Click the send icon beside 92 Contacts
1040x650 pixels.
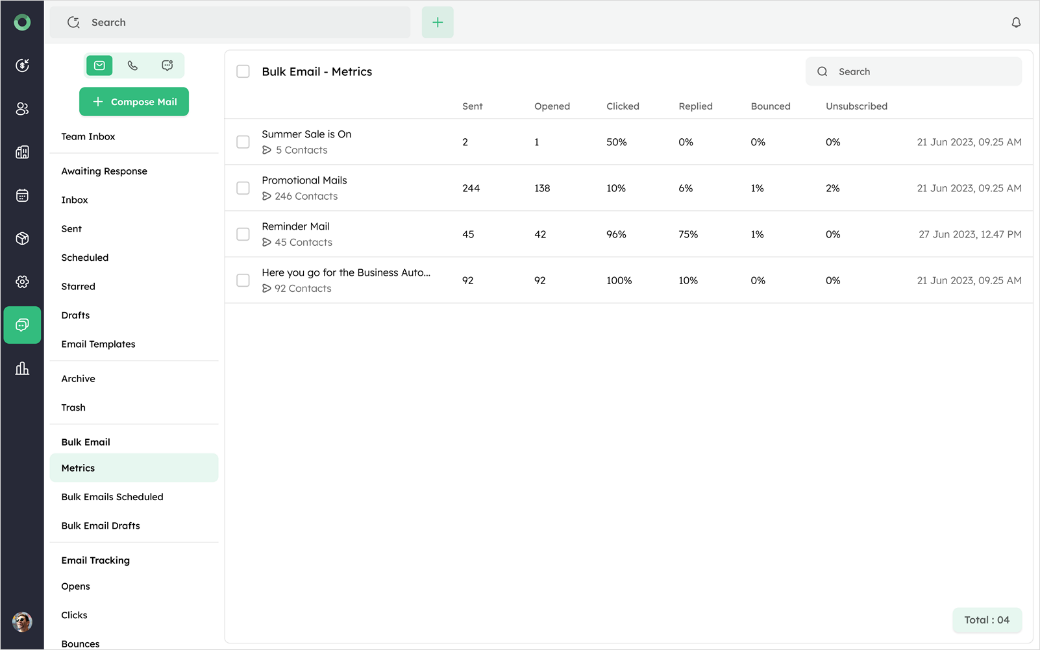point(267,289)
